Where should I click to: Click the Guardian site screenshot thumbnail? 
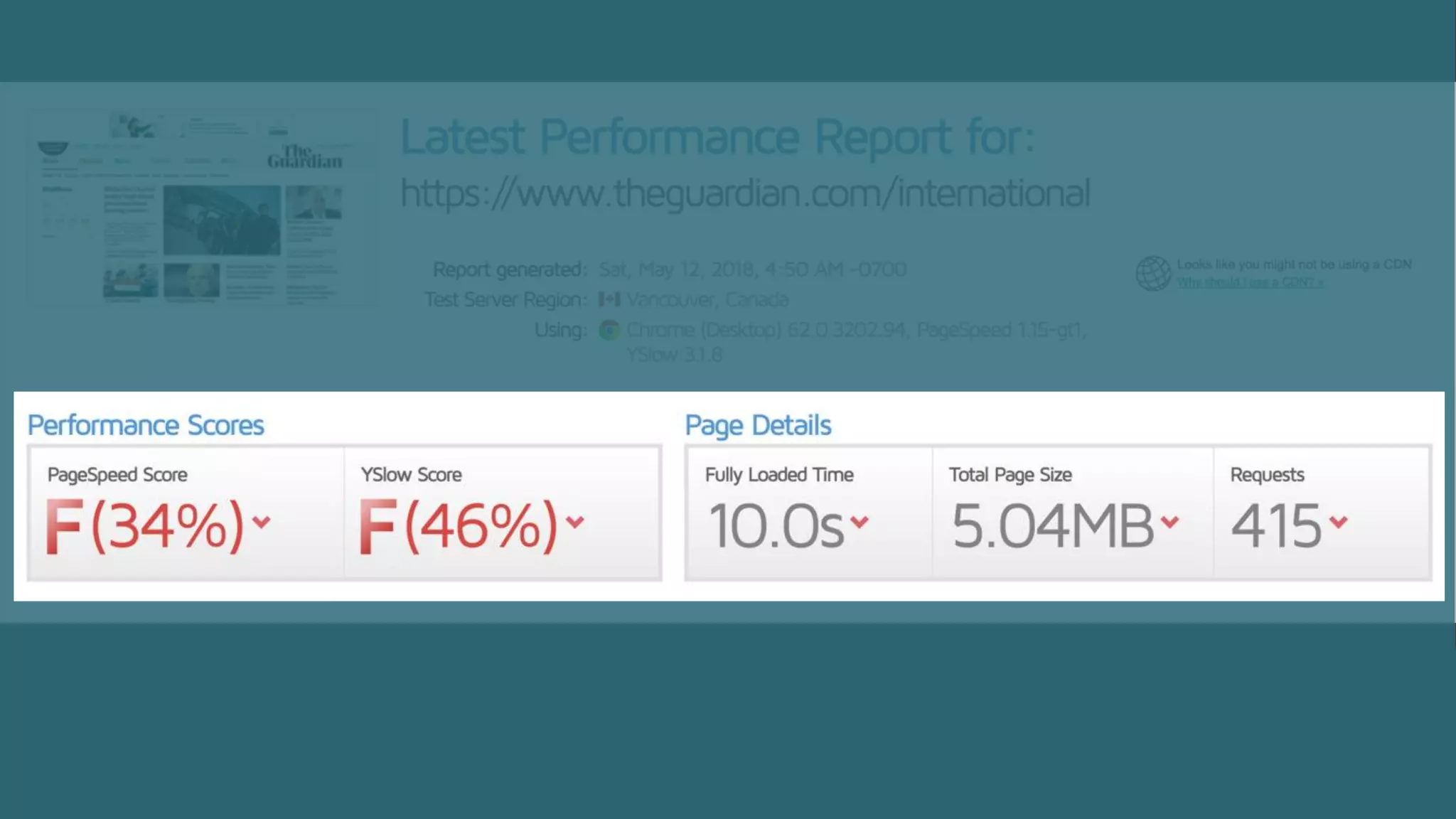point(201,208)
